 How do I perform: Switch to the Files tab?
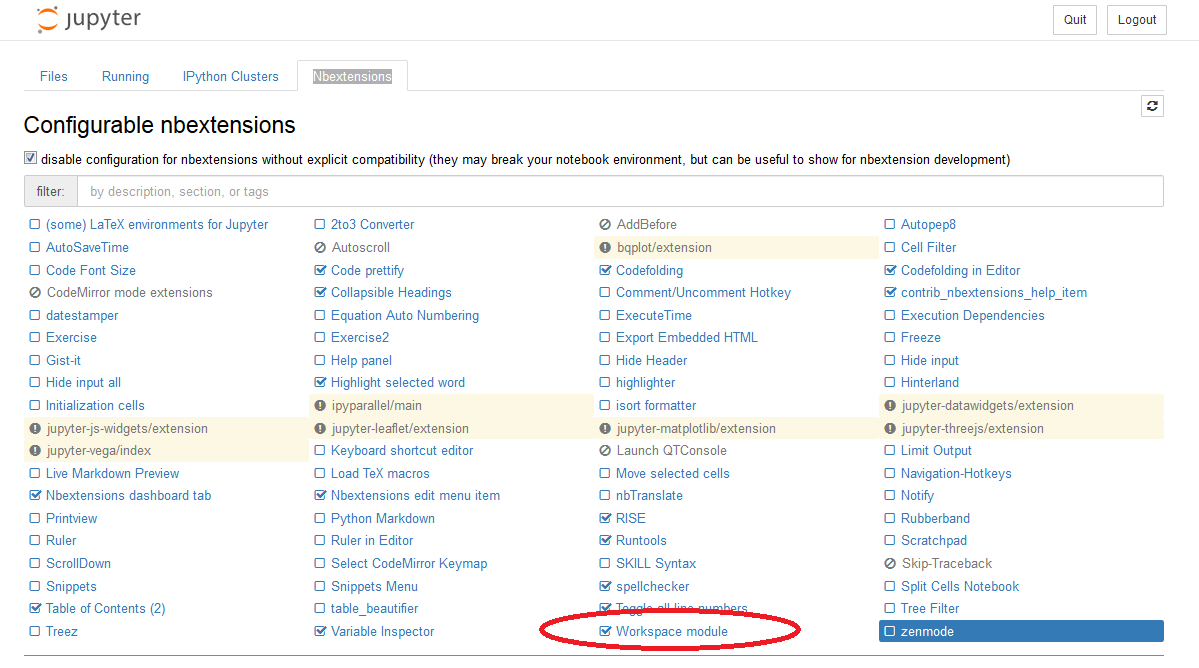point(54,76)
